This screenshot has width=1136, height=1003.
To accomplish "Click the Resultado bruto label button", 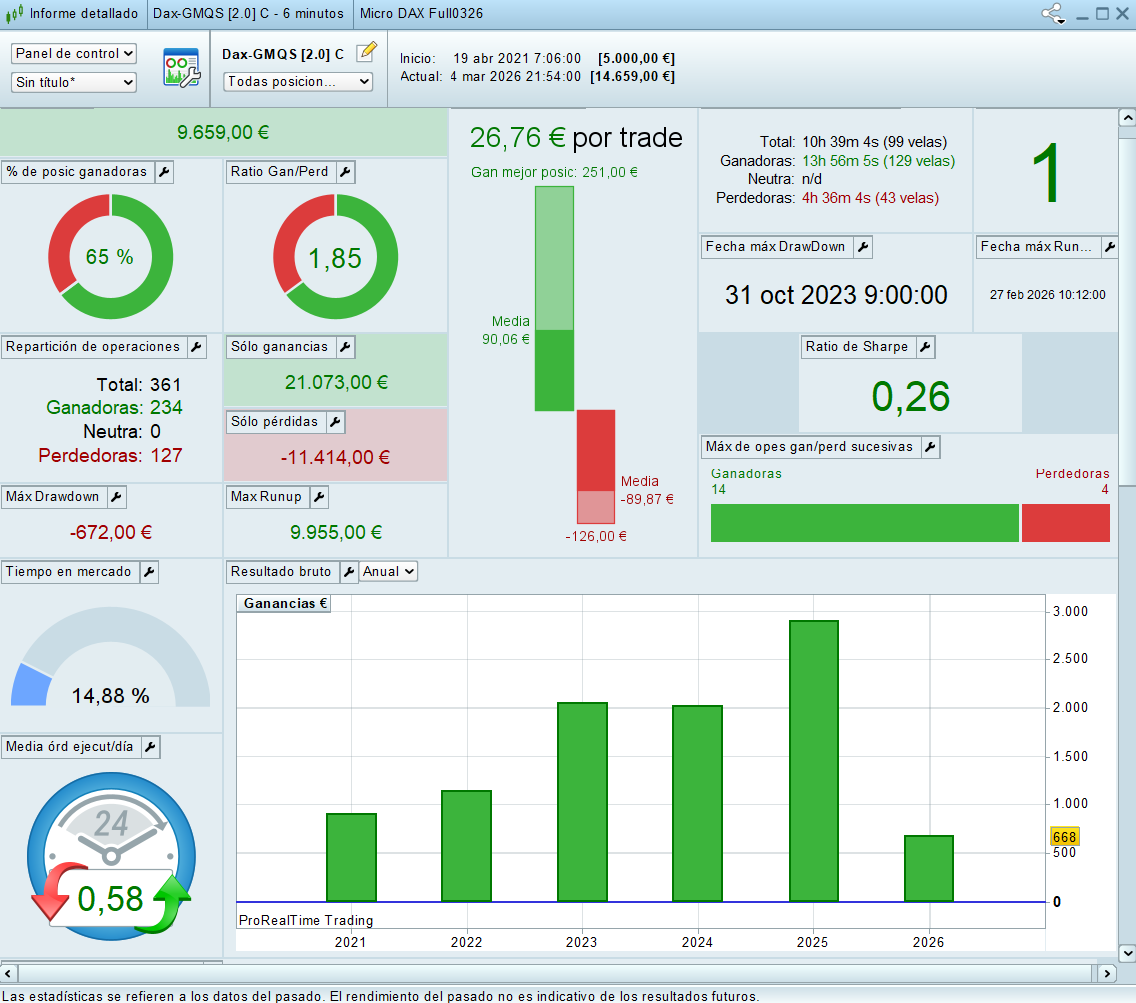I will coord(282,572).
